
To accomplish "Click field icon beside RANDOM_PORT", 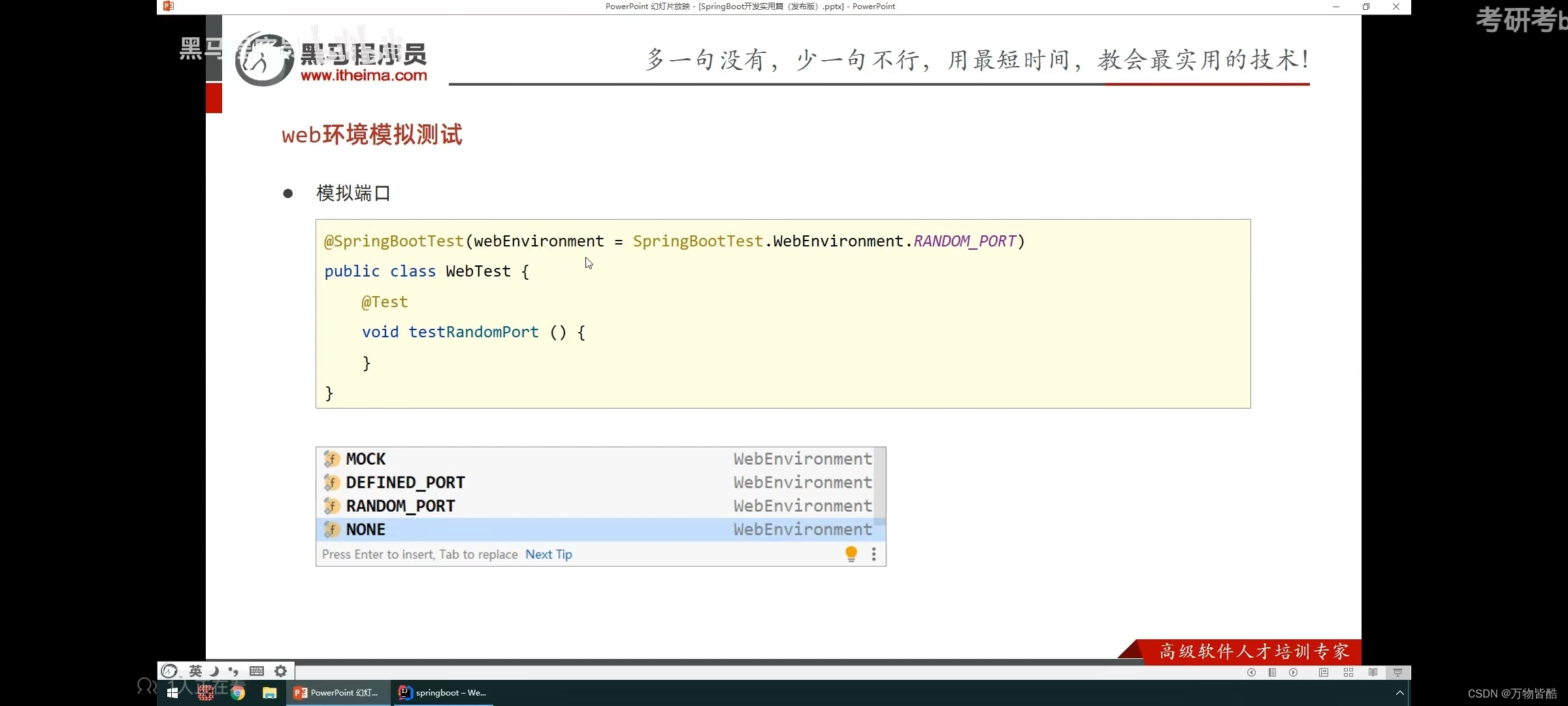I will point(332,506).
